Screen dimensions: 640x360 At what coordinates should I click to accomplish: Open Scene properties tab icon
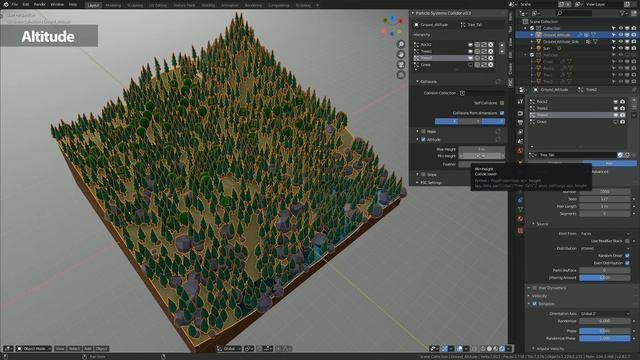[520, 141]
